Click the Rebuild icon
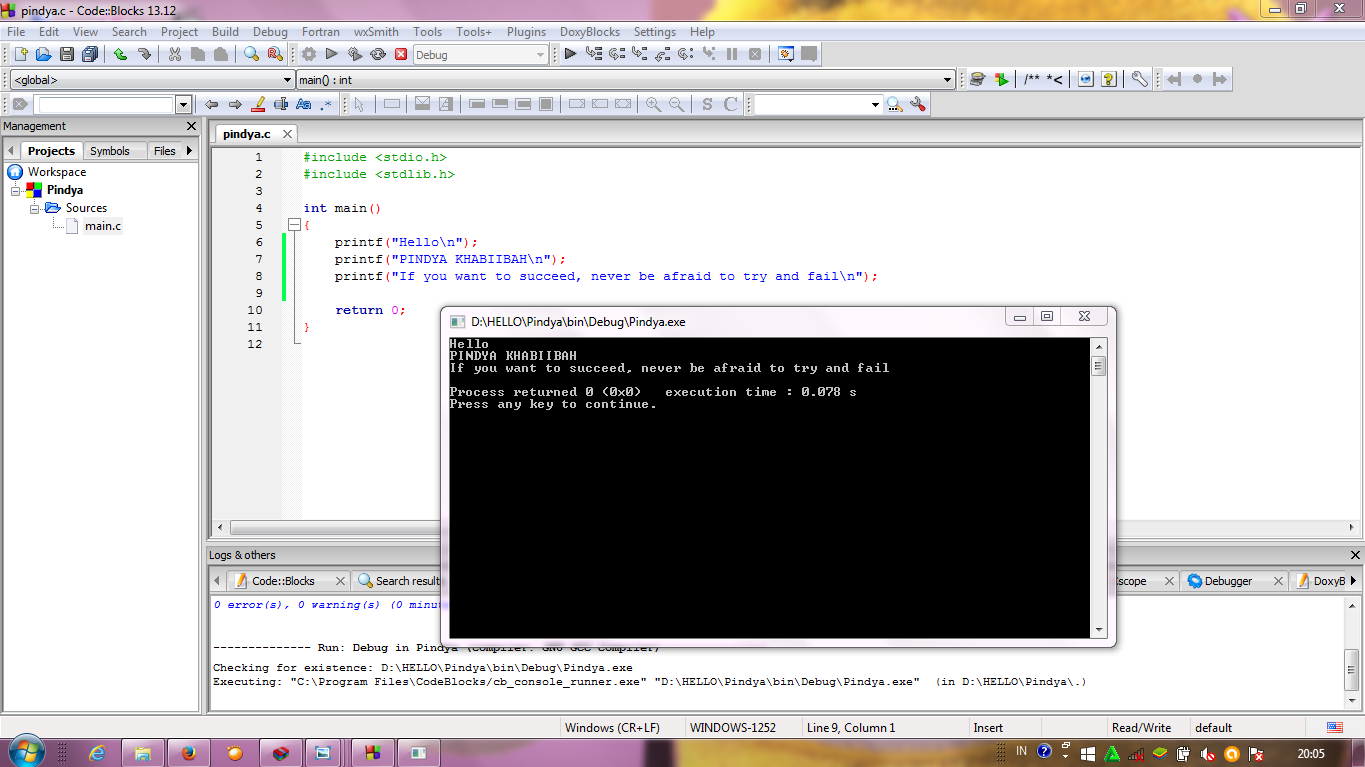Viewport: 1365px width, 767px height. (x=378, y=54)
